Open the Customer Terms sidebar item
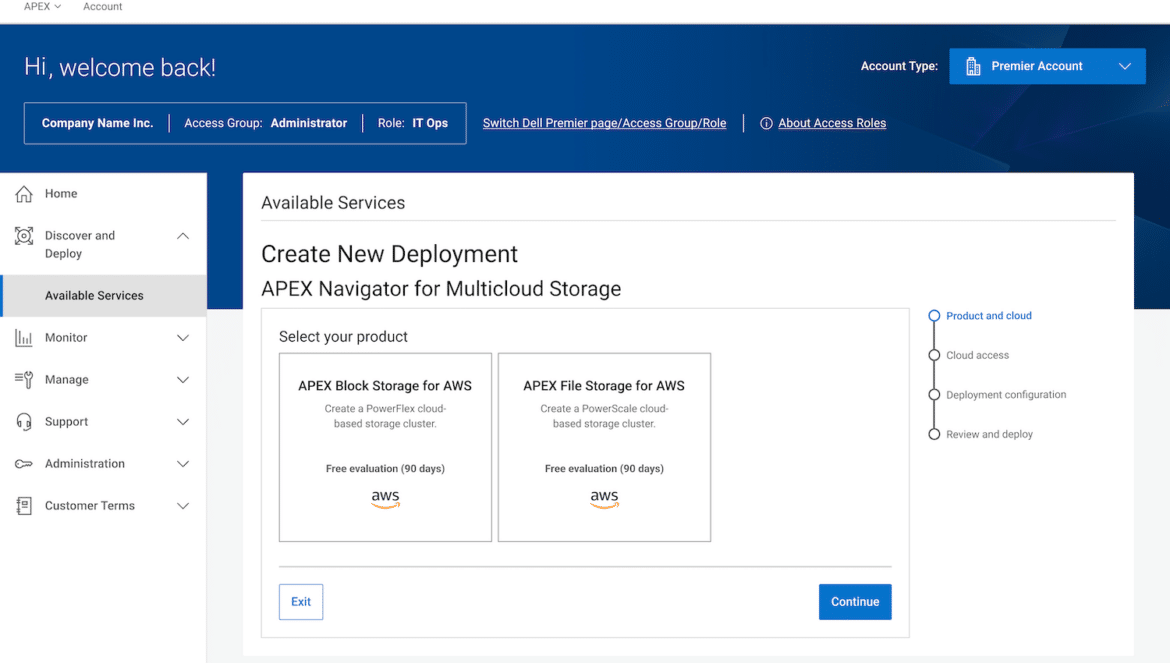The image size is (1170, 663). click(x=104, y=506)
